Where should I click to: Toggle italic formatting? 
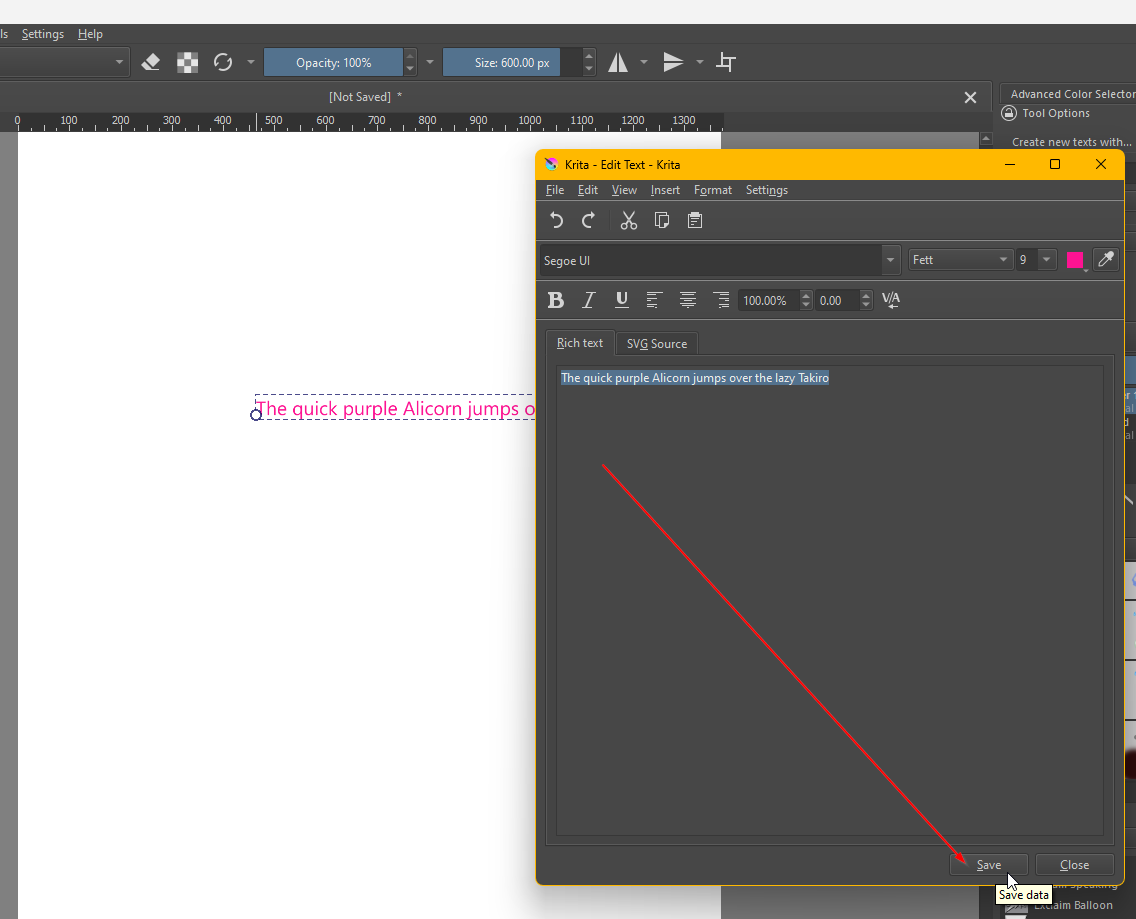coord(589,300)
